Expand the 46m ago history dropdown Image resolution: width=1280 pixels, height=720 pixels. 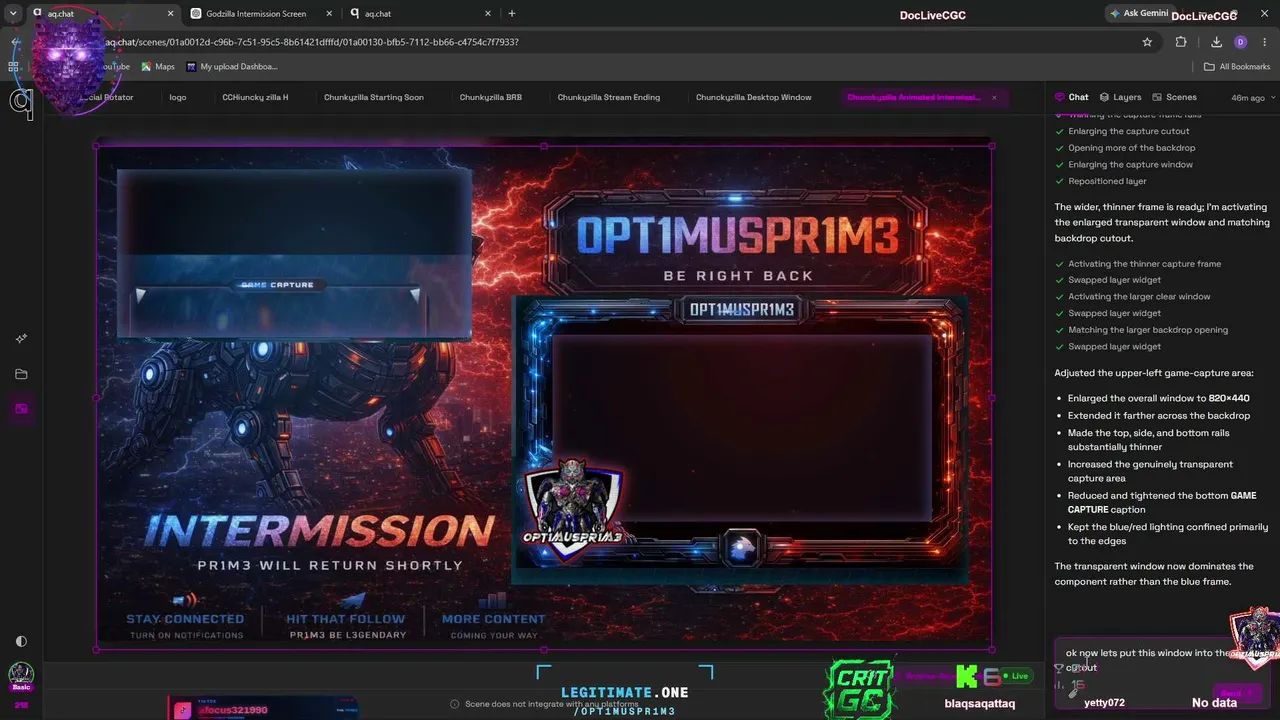1253,98
